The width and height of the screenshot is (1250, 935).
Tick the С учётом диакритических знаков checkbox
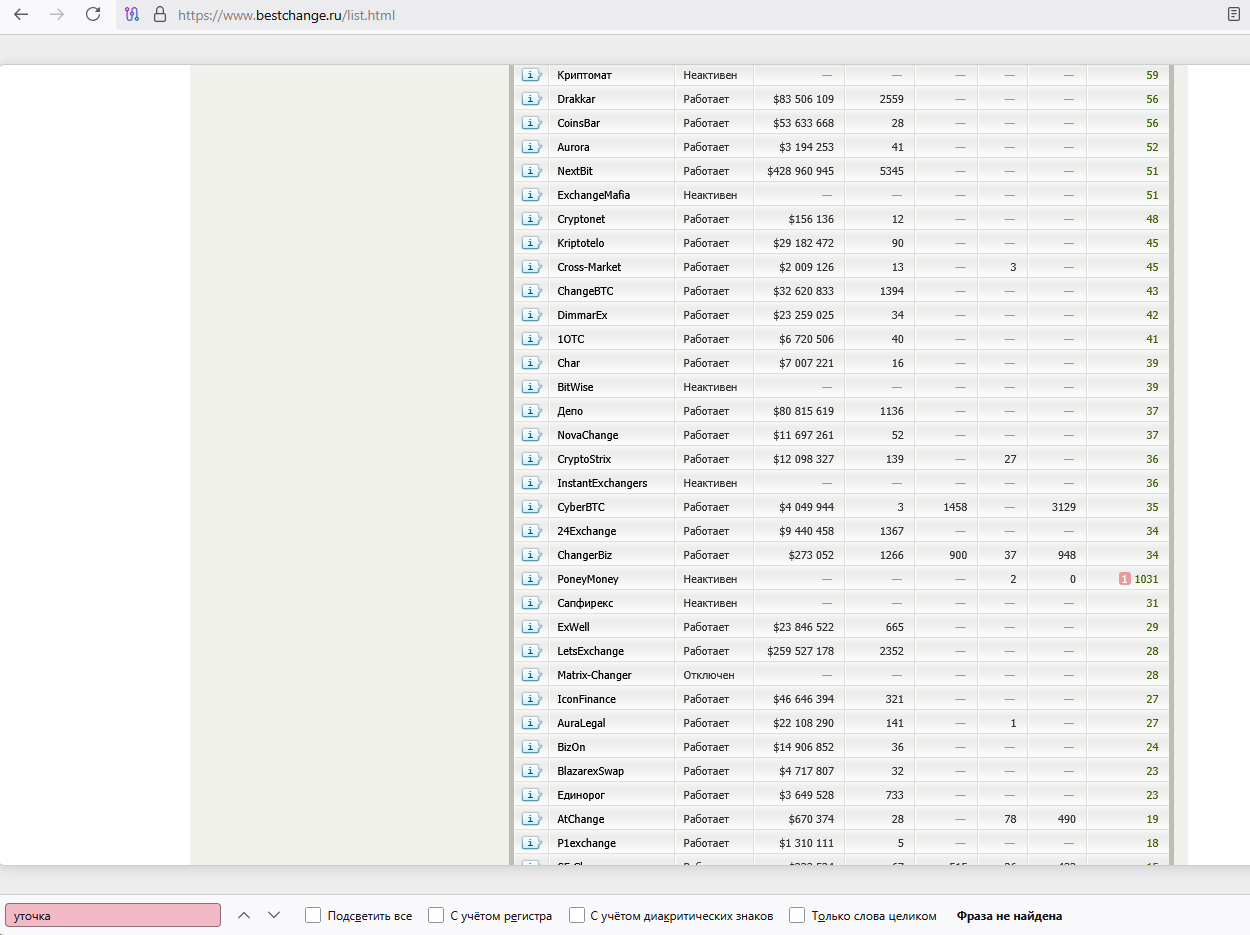[x=577, y=915]
